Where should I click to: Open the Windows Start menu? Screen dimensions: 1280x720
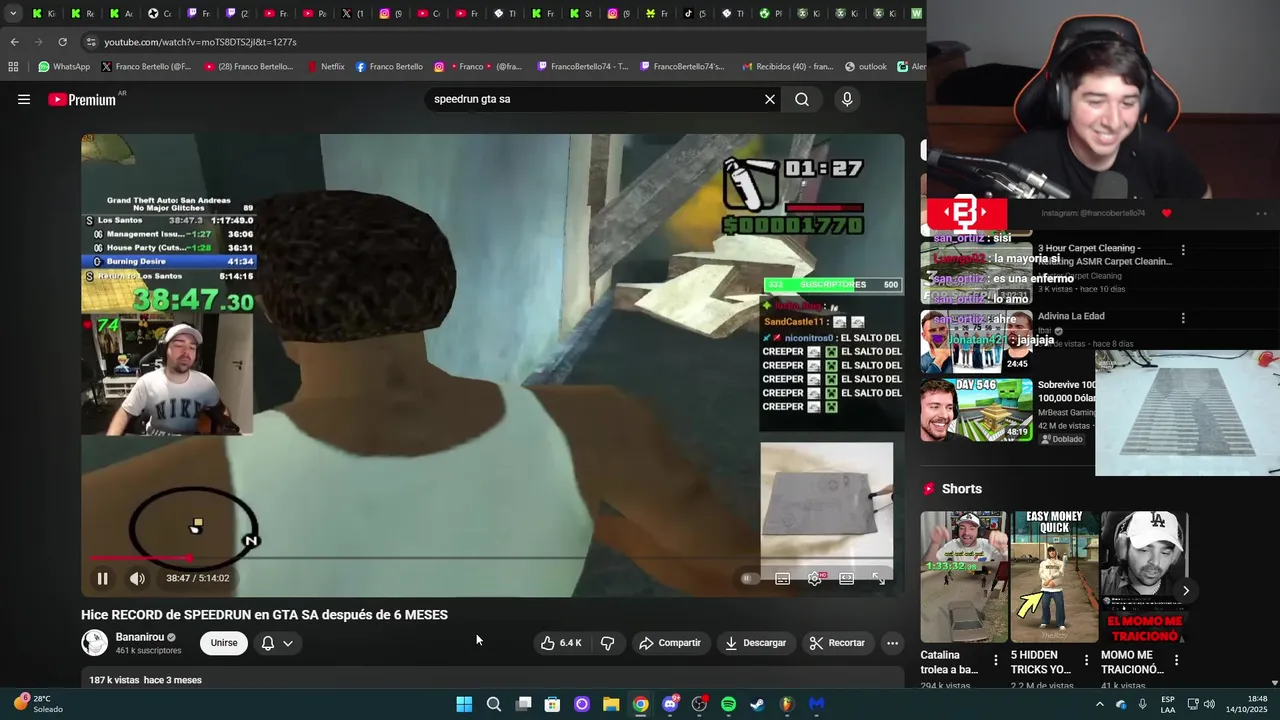pyautogui.click(x=464, y=704)
